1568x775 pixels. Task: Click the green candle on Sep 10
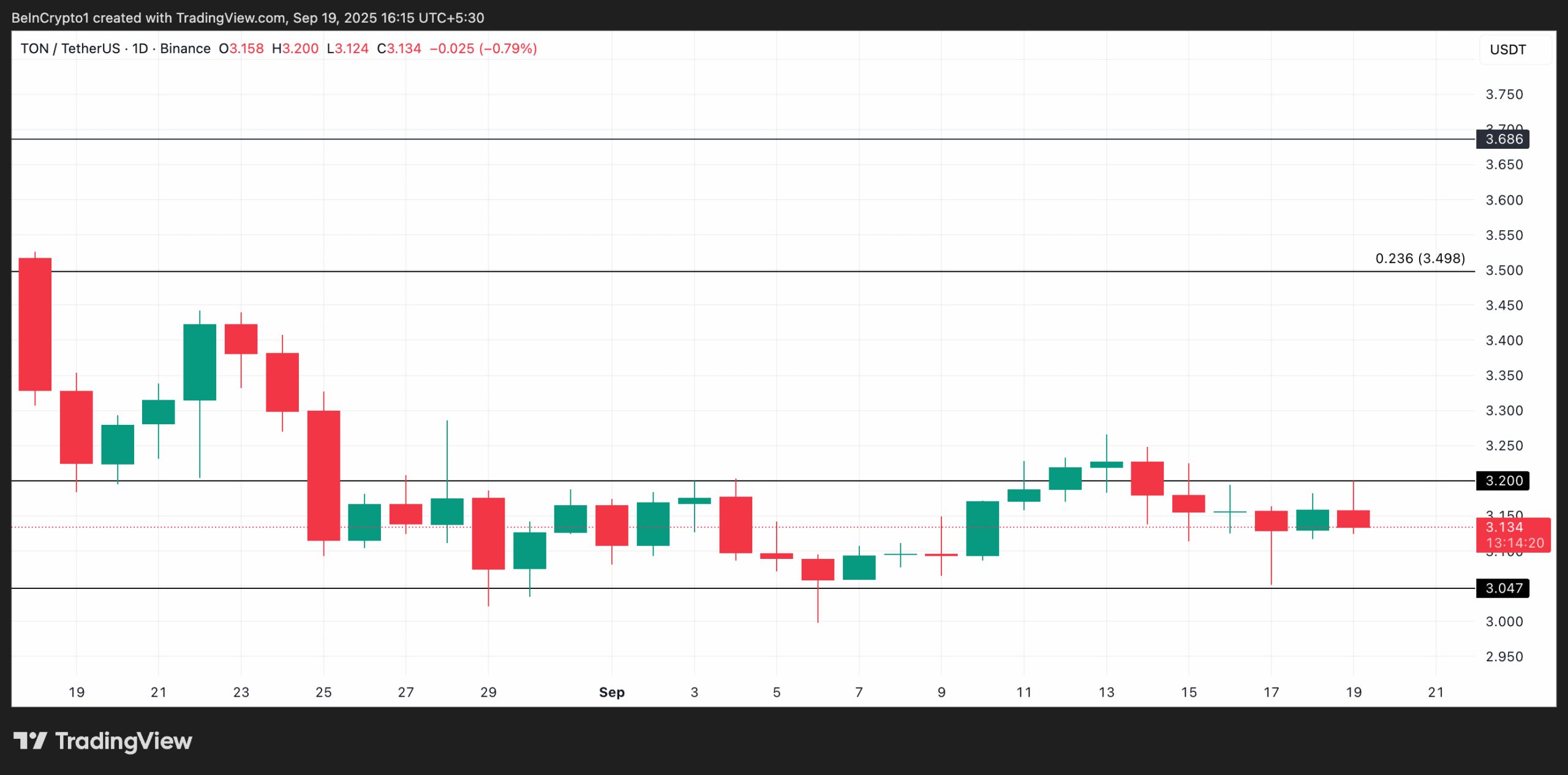click(x=982, y=528)
